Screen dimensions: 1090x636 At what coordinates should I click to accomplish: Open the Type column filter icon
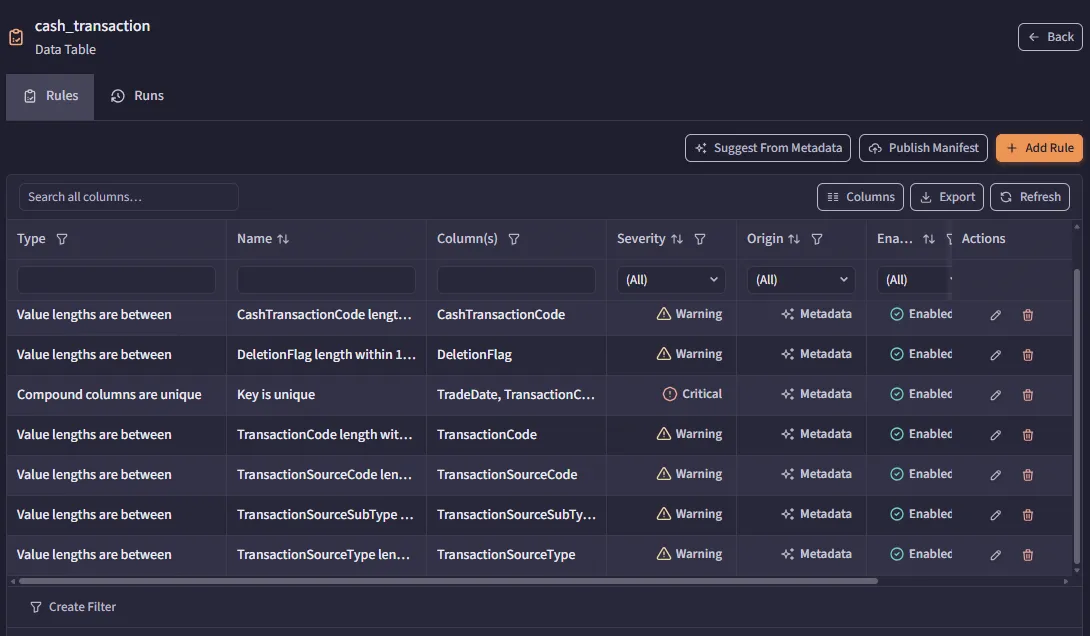(62, 239)
